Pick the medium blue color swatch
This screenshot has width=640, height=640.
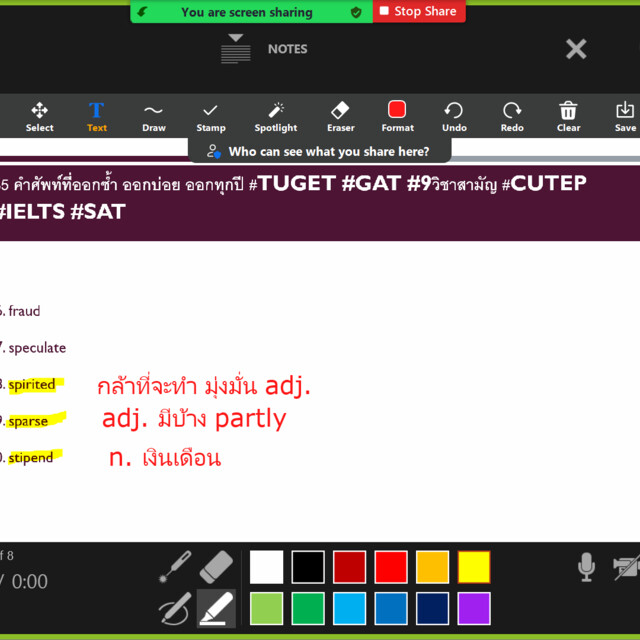click(x=391, y=609)
